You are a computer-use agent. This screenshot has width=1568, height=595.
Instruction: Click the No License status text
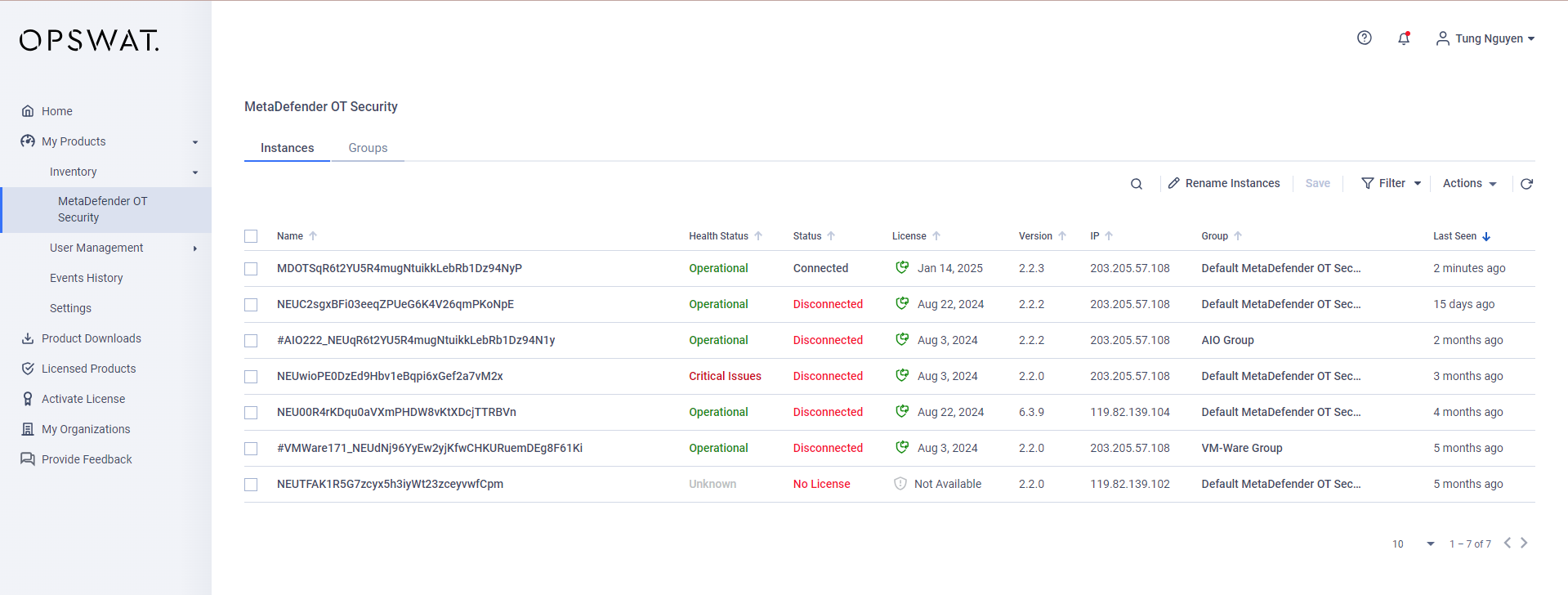click(821, 484)
